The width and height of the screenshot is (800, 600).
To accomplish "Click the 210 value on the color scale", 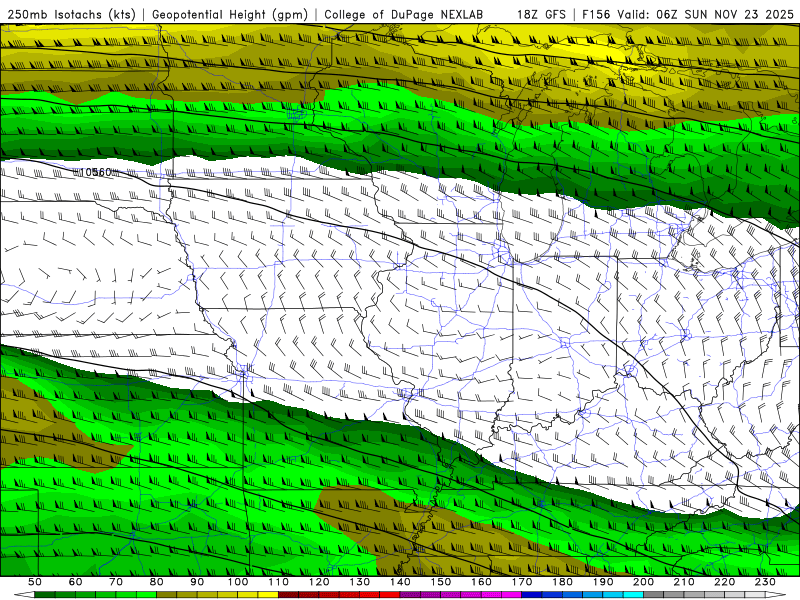I will click(x=684, y=582).
